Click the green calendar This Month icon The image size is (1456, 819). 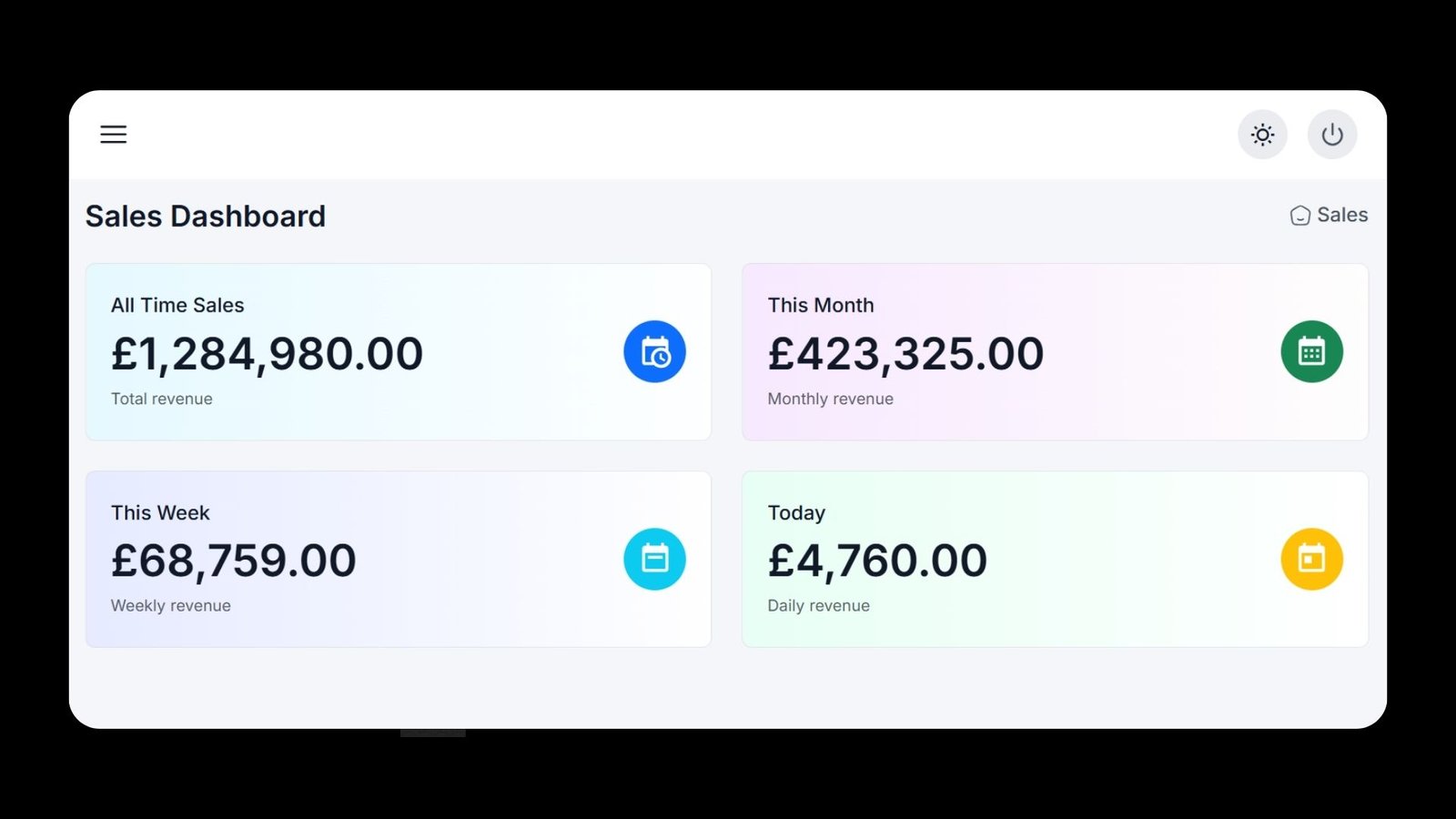(x=1311, y=352)
